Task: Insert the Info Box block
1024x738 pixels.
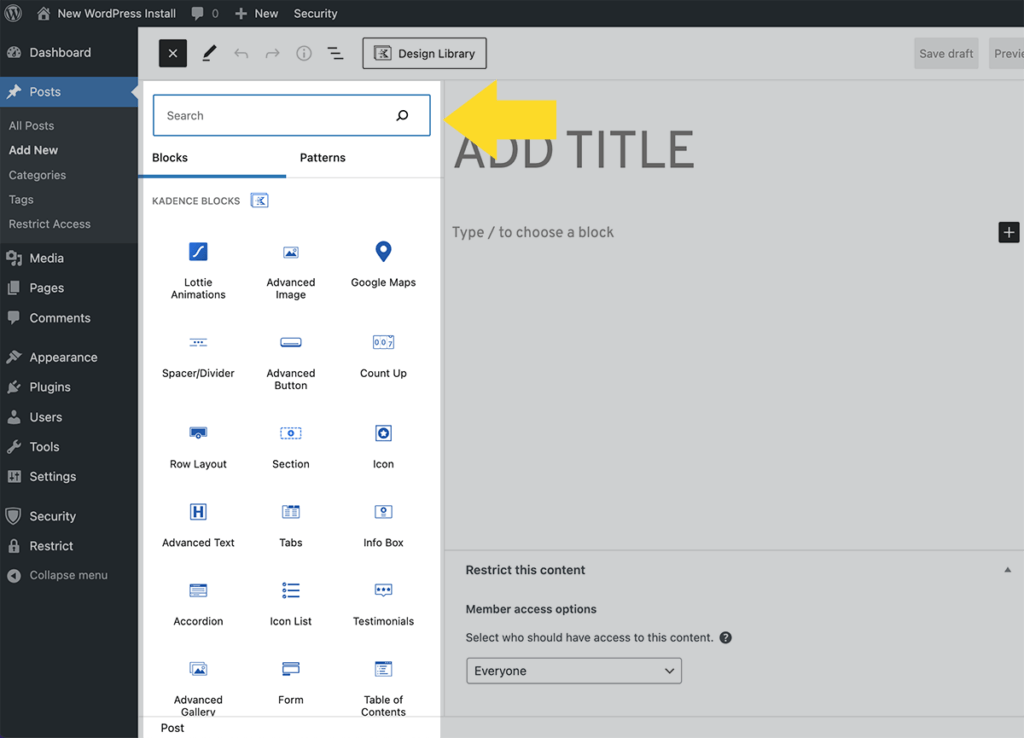Action: coord(383,526)
